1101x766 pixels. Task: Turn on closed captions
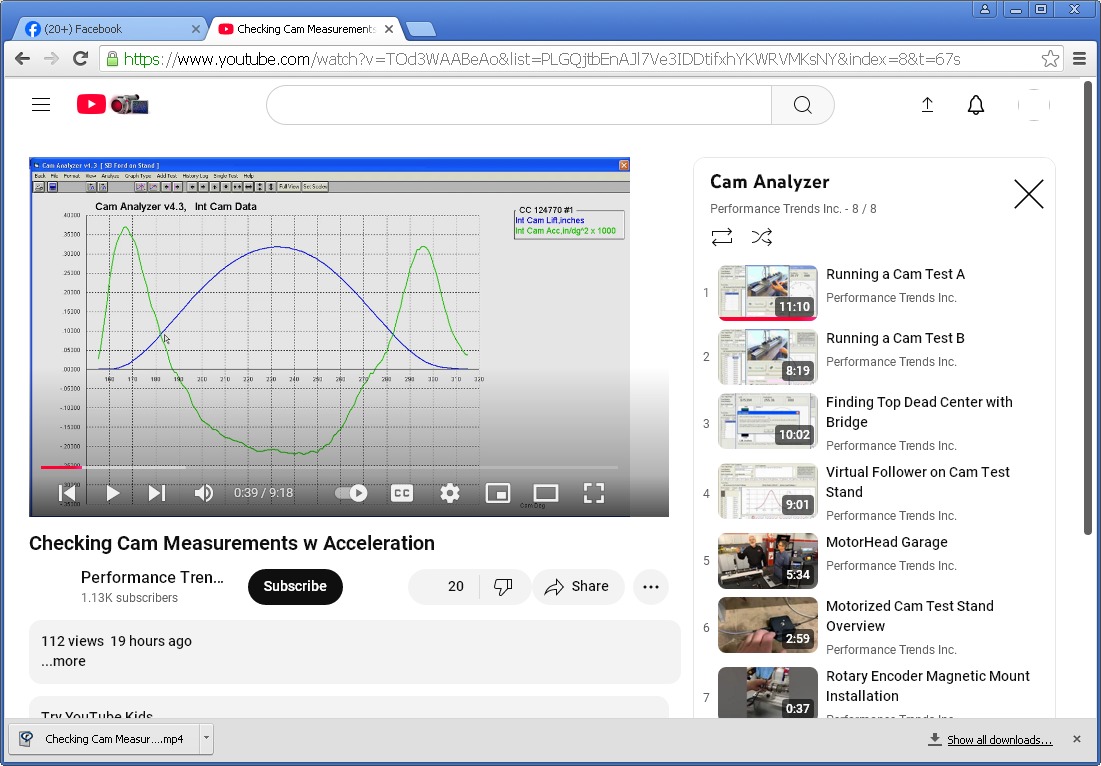[x=402, y=493]
